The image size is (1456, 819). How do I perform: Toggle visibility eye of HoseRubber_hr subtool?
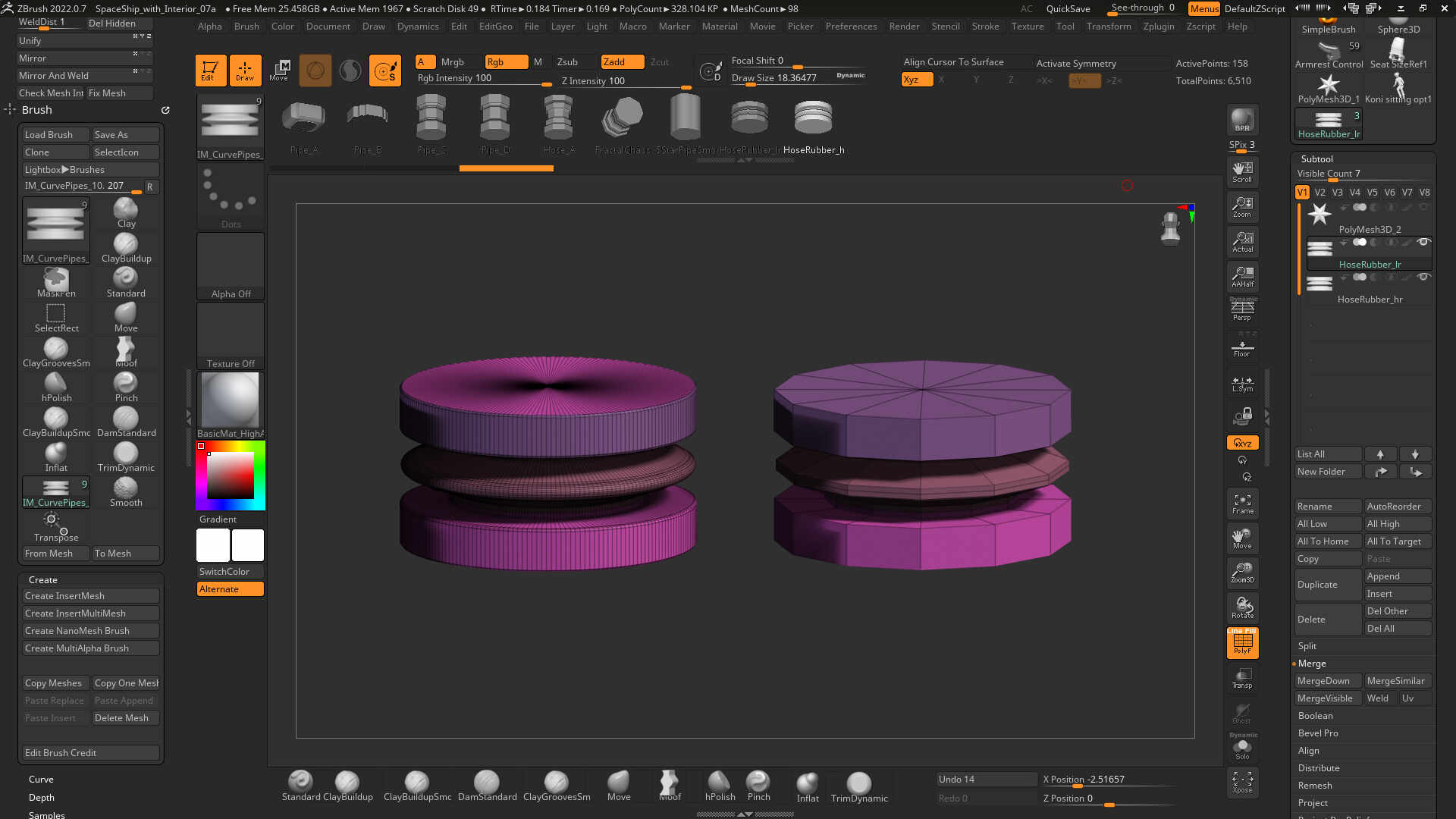tap(1423, 278)
